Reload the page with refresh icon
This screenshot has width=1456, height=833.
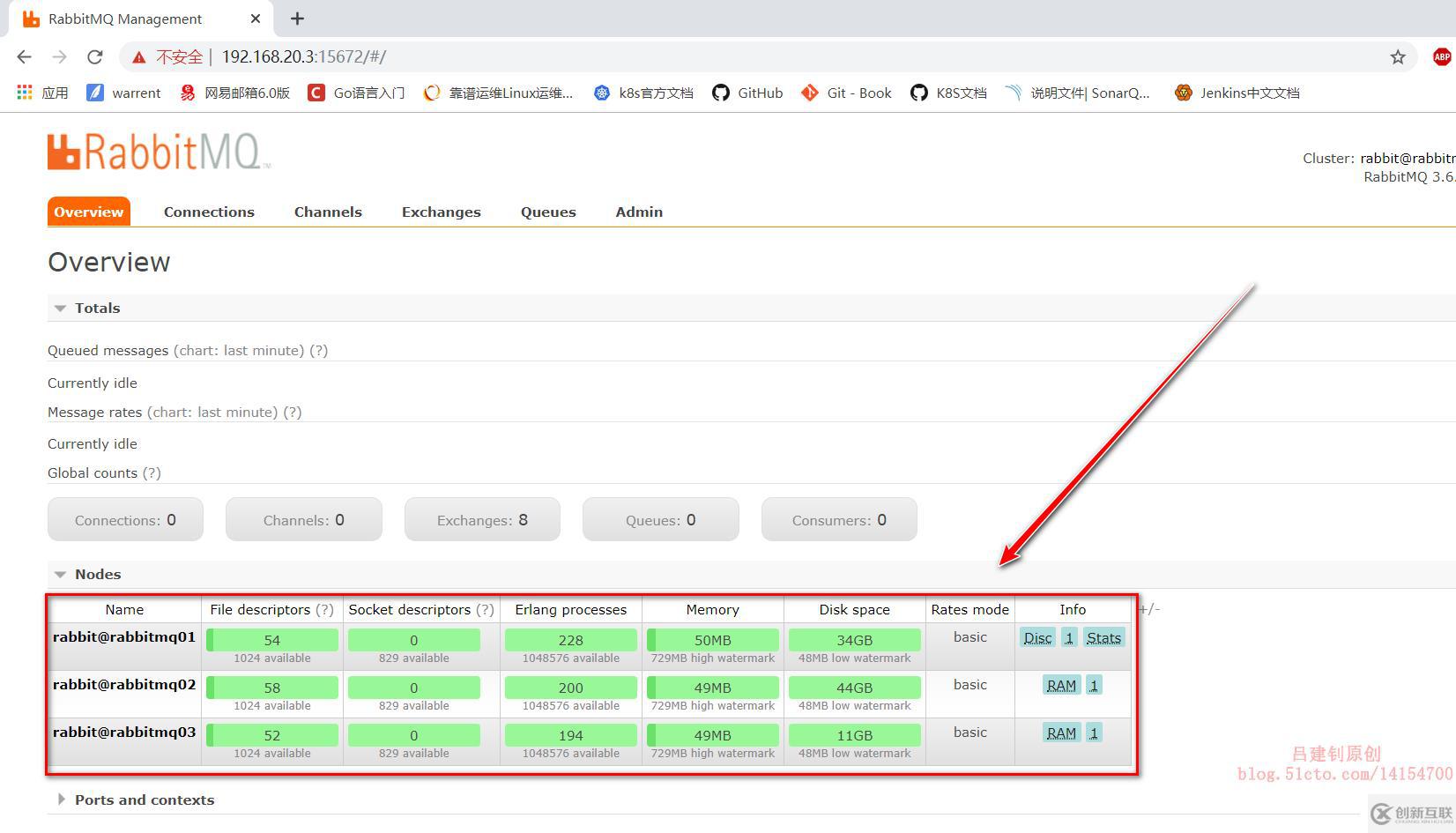[95, 57]
